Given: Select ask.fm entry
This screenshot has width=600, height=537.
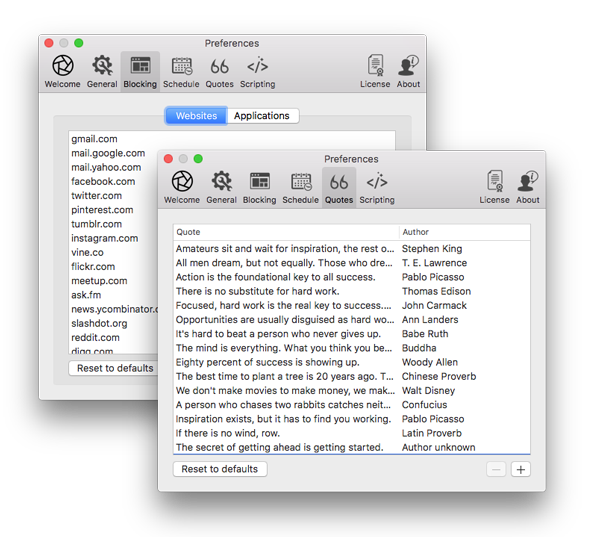Looking at the screenshot, I should [86, 295].
